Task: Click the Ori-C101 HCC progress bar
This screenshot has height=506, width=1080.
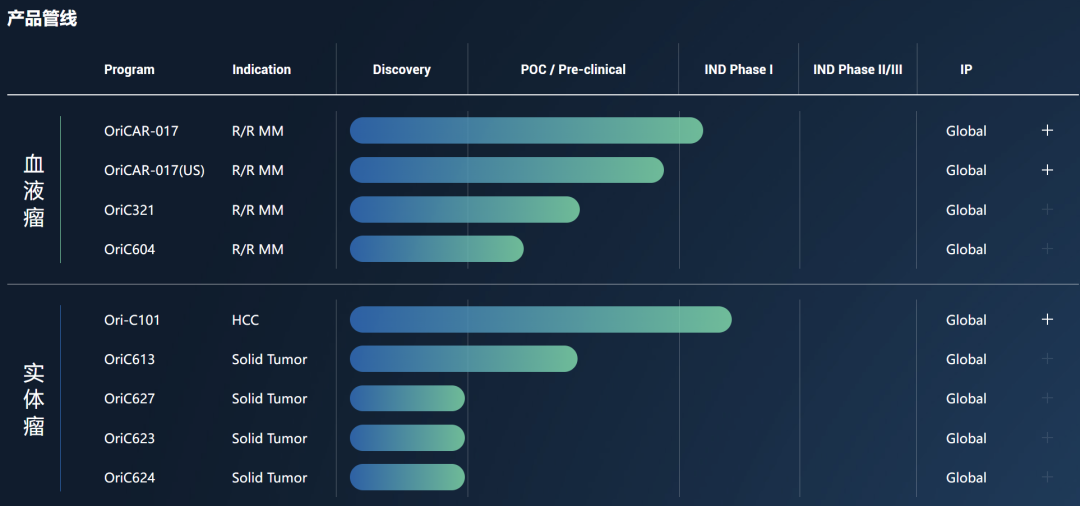Action: 540,320
